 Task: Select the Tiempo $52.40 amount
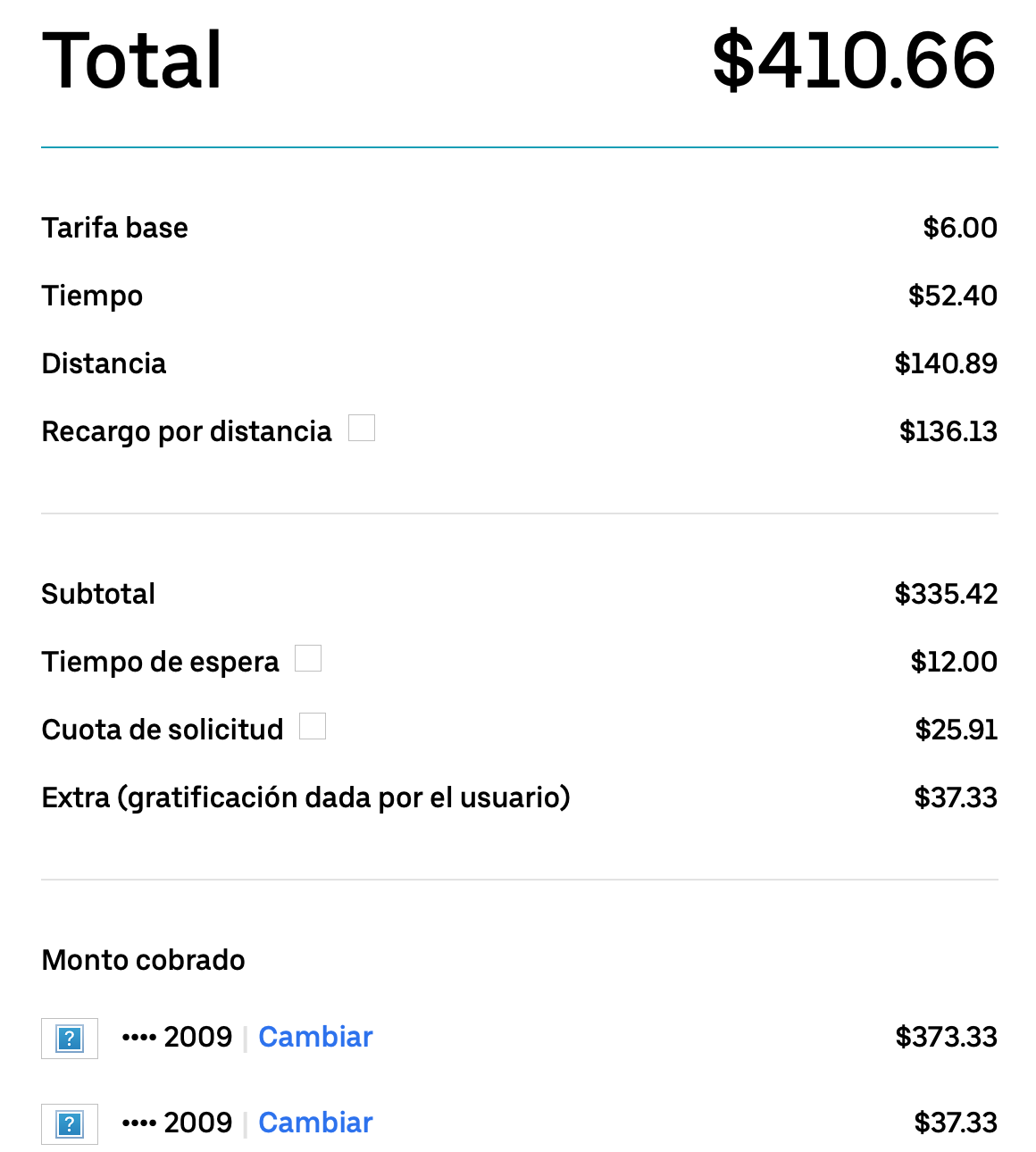[953, 296]
